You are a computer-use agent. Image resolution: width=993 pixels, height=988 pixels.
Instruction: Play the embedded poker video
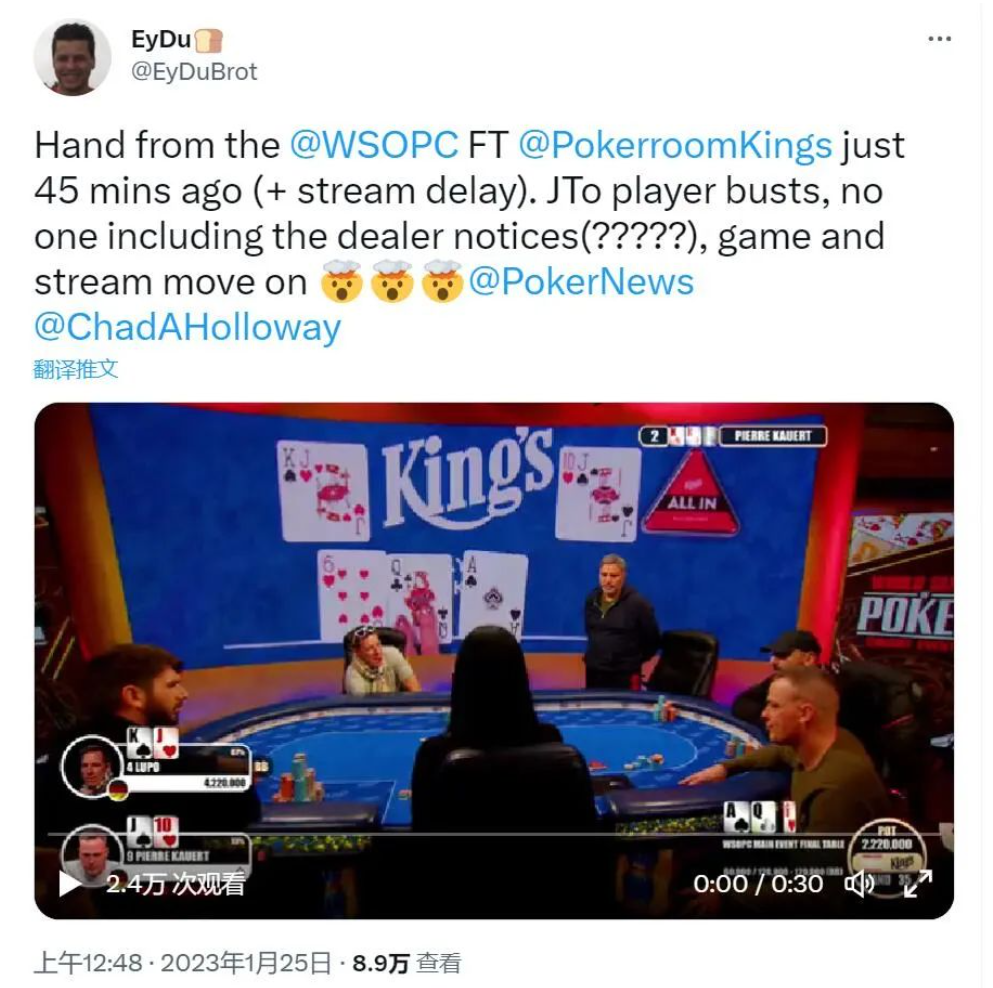point(68,884)
